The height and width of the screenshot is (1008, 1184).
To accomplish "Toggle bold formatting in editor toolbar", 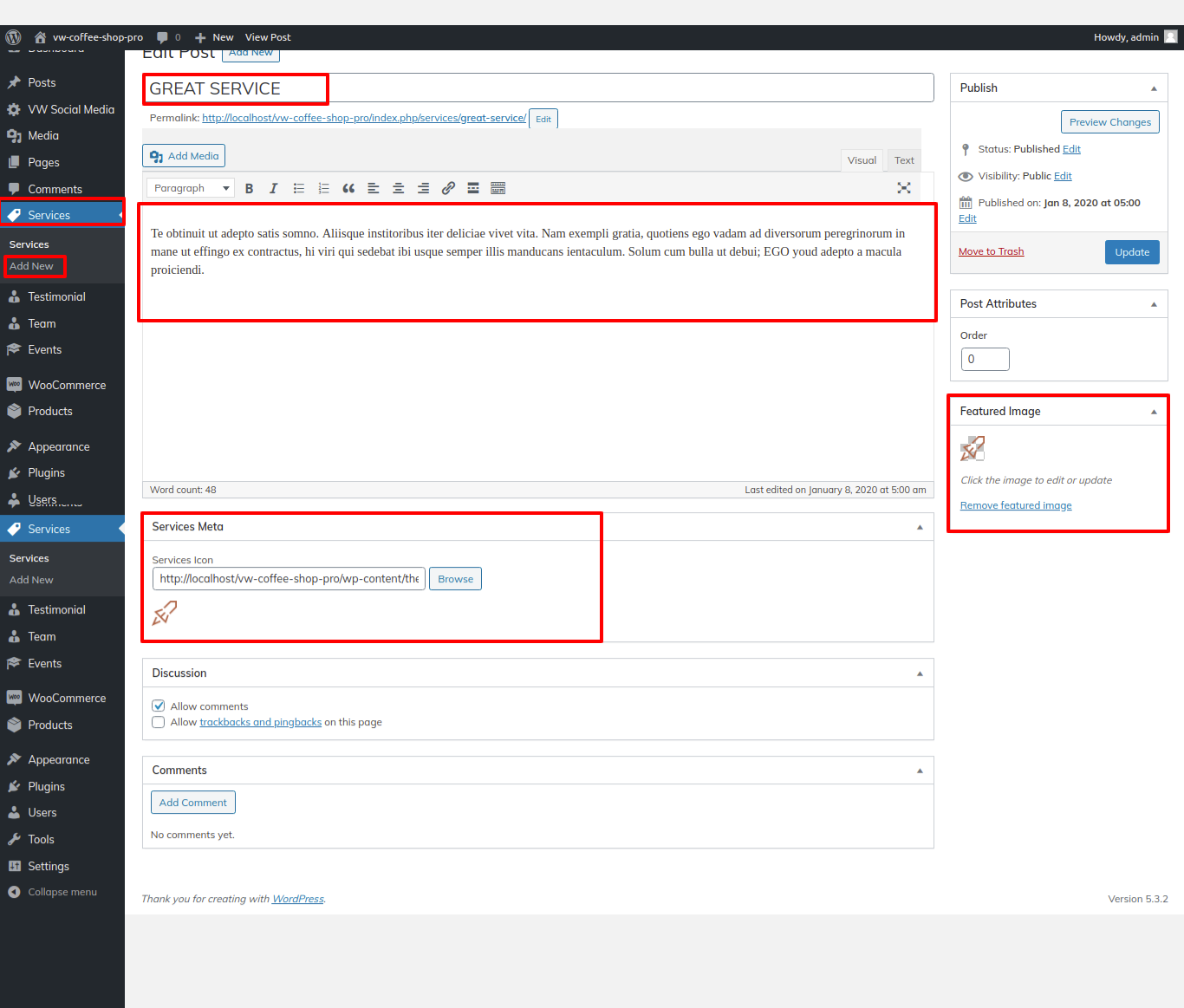I will tap(249, 188).
